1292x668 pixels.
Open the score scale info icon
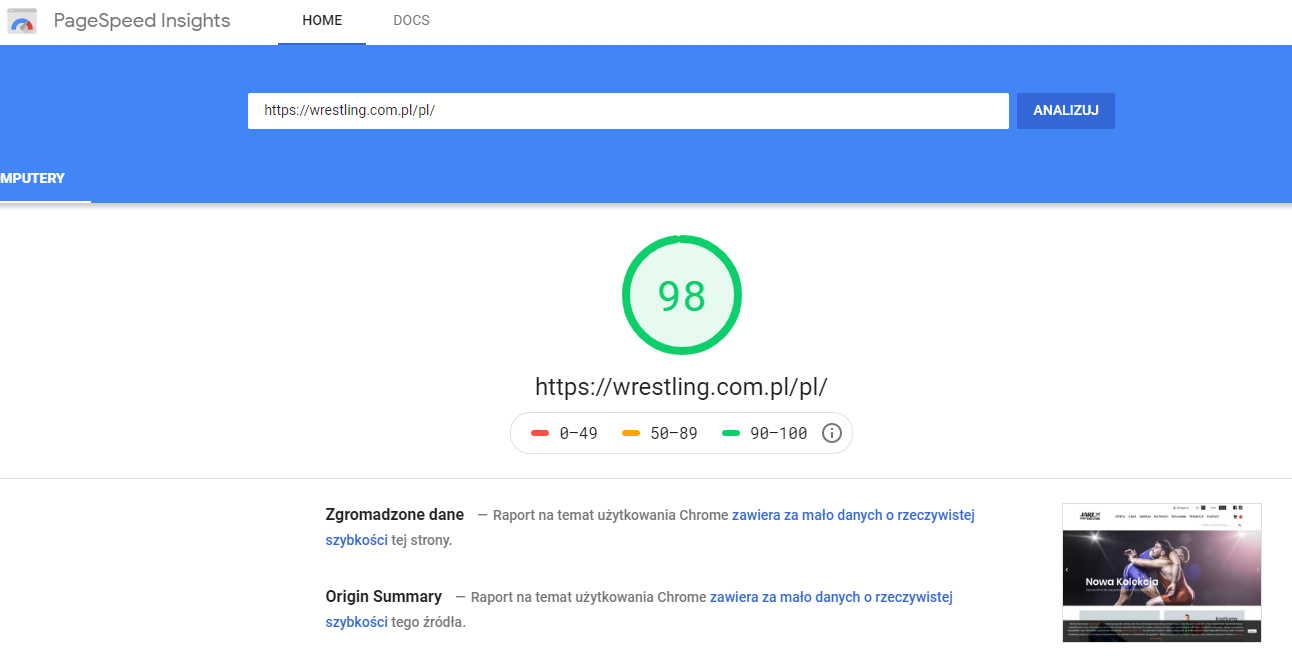tap(831, 433)
